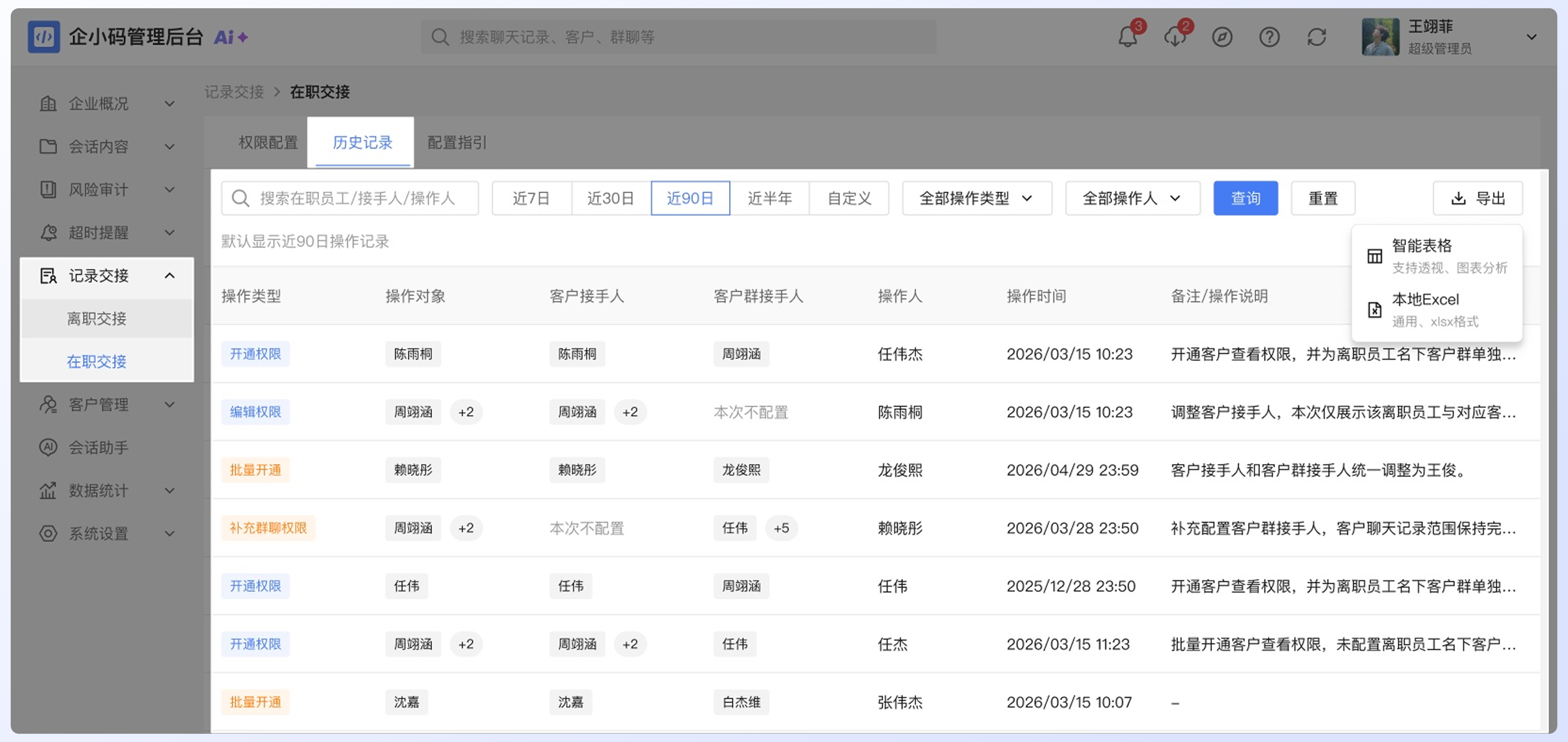Screen dimensions: 1568x742
Task: Click the 记录交接 breadcrumb link
Action: click(234, 92)
